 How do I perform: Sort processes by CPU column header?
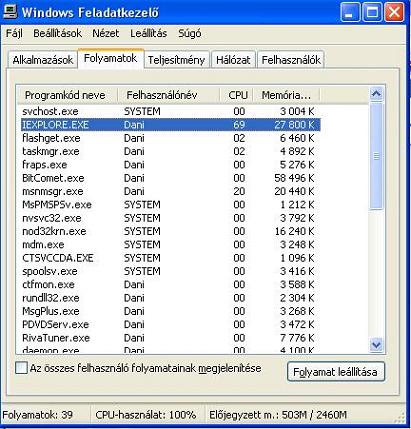coord(237,95)
